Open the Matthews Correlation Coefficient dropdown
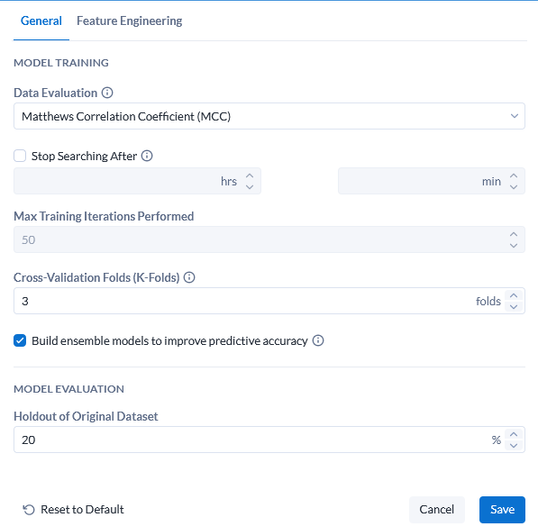Viewport: 538px width, 524px height. (269, 116)
